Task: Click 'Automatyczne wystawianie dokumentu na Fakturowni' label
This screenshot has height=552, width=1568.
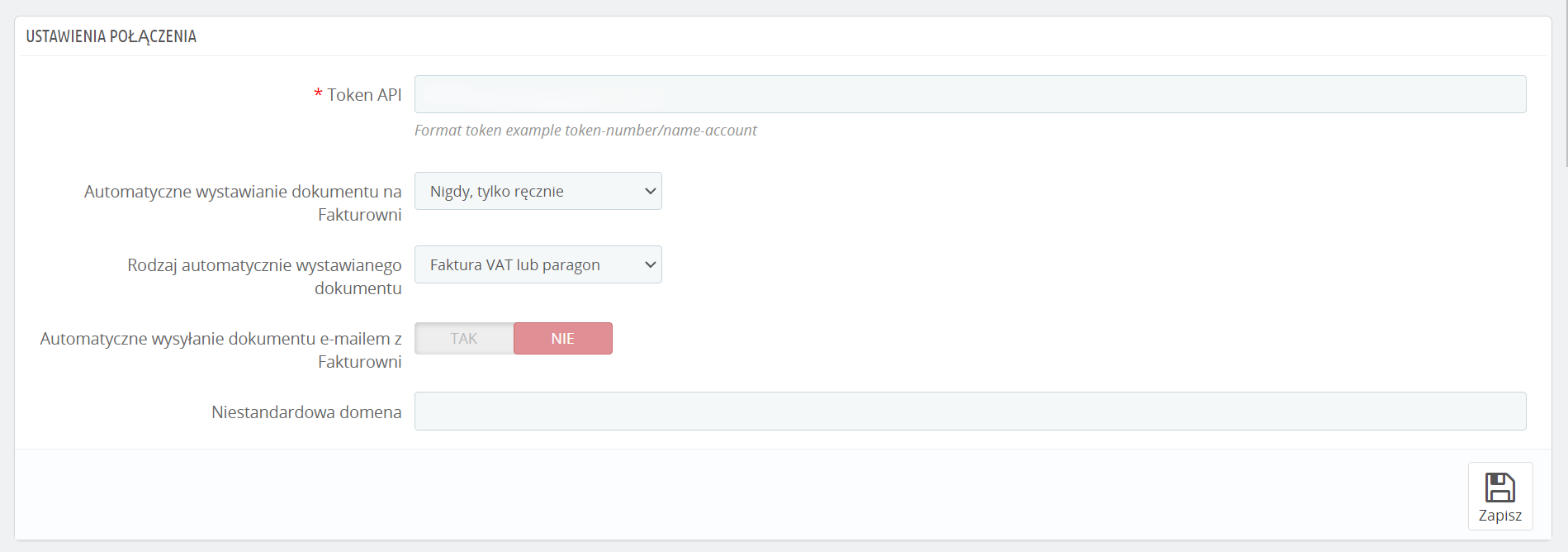Action: pos(243,202)
